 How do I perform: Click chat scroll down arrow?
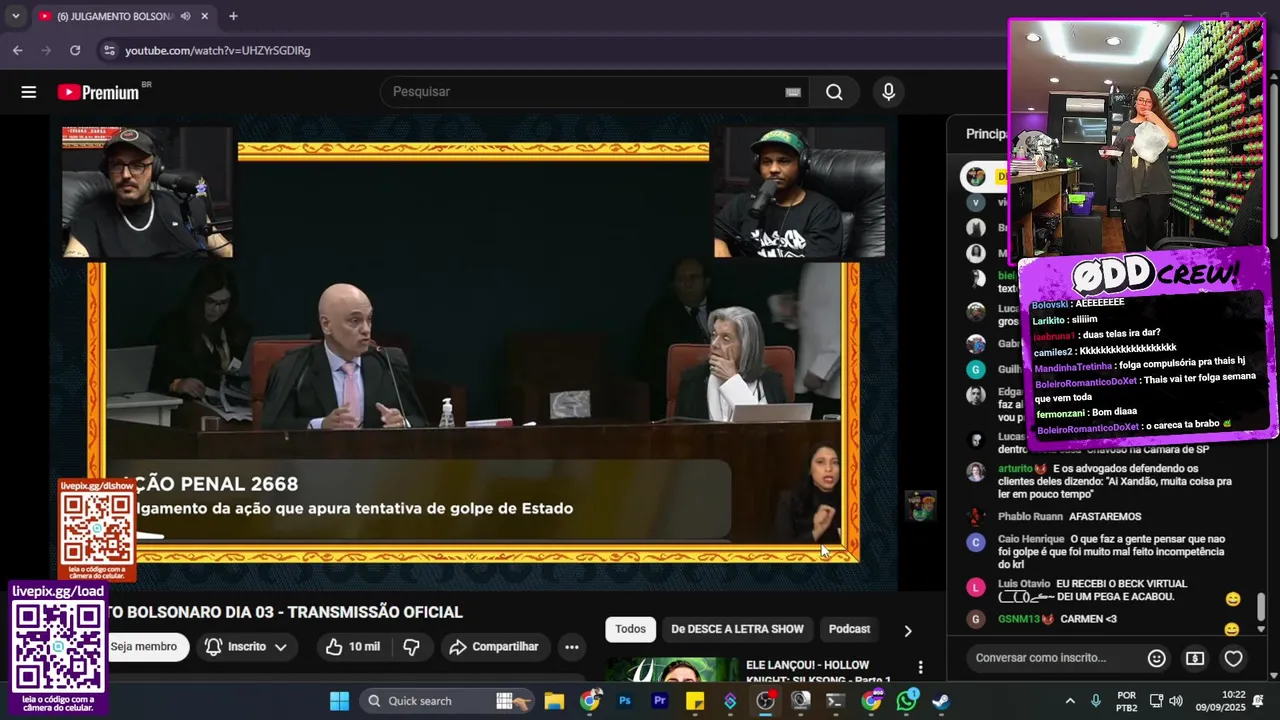click(1261, 629)
